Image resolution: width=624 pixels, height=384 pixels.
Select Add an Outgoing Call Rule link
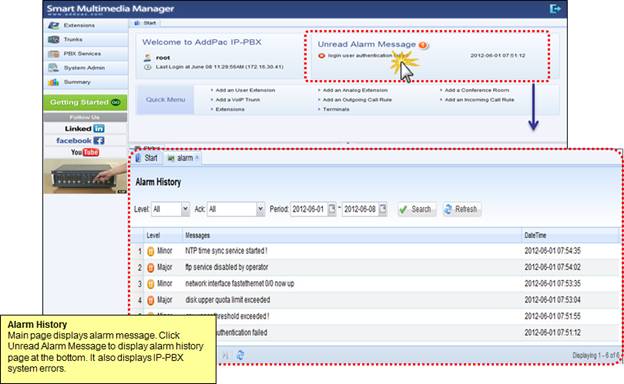[x=357, y=100]
